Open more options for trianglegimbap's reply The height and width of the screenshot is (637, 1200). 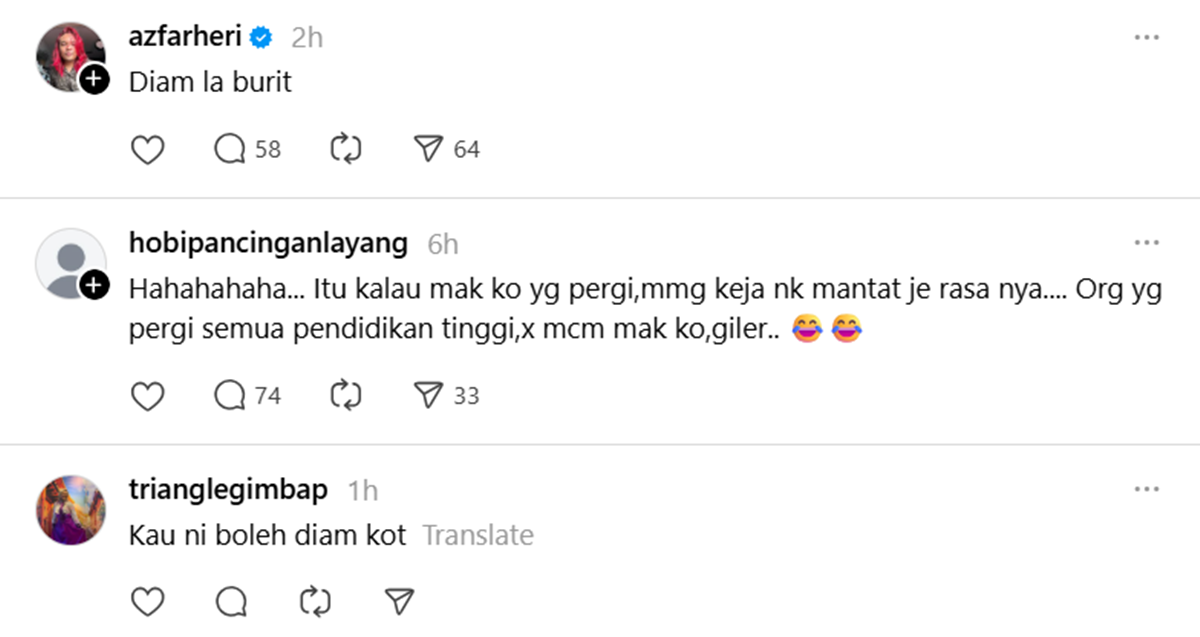pyautogui.click(x=1146, y=490)
